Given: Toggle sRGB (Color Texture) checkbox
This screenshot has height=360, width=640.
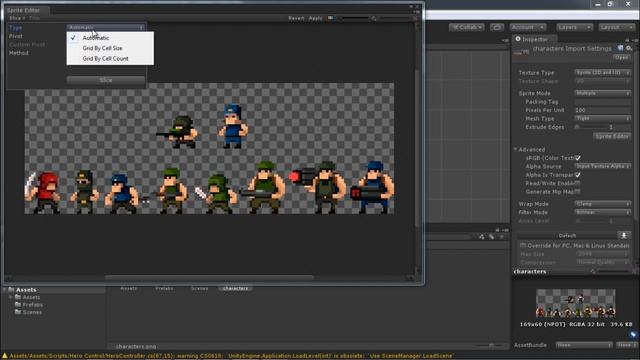Looking at the screenshot, I should coord(578,158).
